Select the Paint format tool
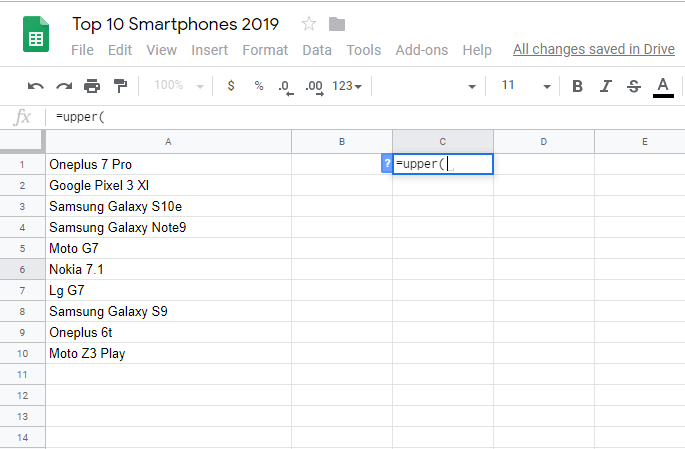The height and width of the screenshot is (449, 685). [x=120, y=86]
